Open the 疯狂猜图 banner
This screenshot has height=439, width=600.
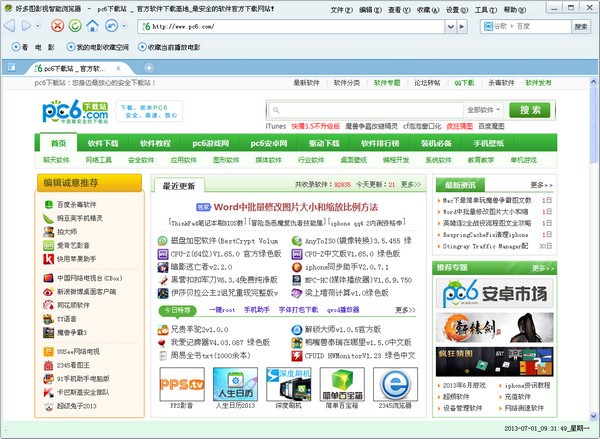(x=494, y=362)
